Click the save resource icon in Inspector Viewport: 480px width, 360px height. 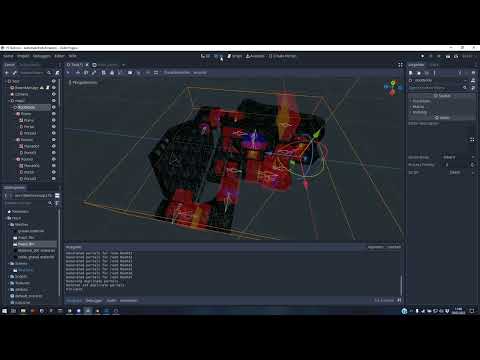click(426, 73)
